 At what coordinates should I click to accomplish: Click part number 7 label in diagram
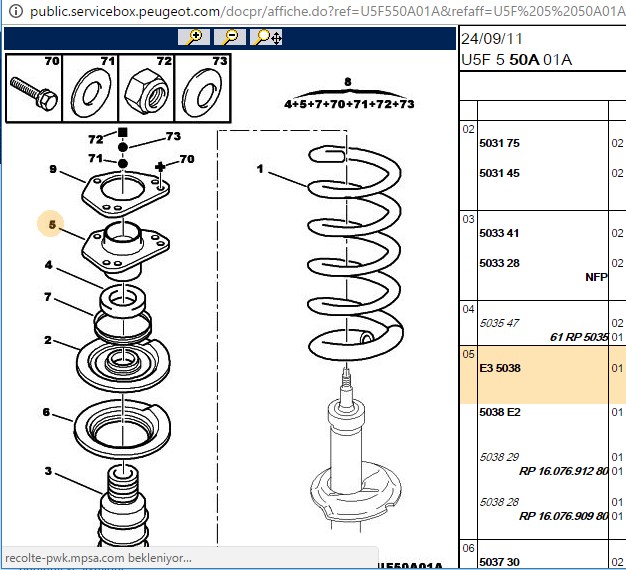[48, 297]
